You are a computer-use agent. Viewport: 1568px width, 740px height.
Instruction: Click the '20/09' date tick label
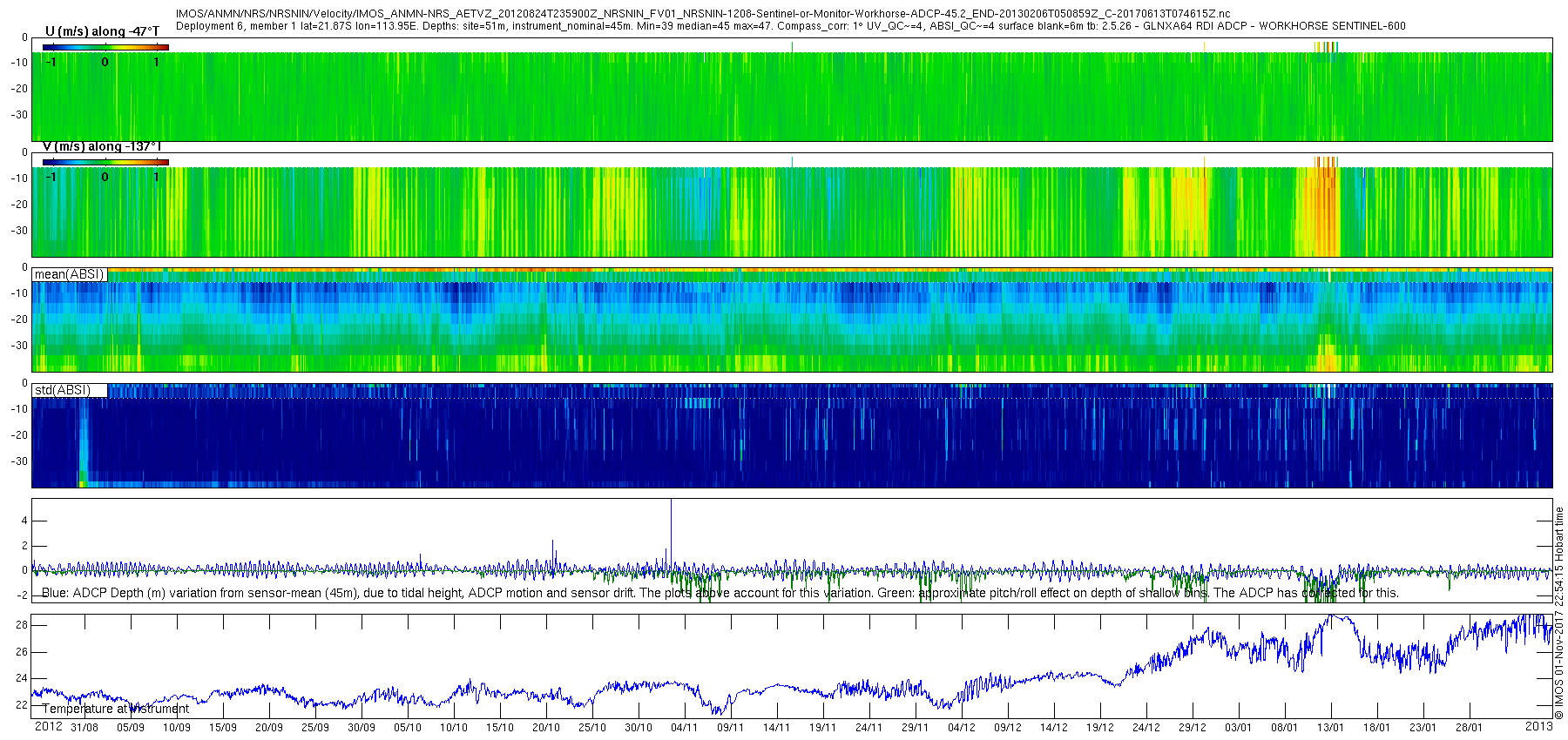coord(269,727)
